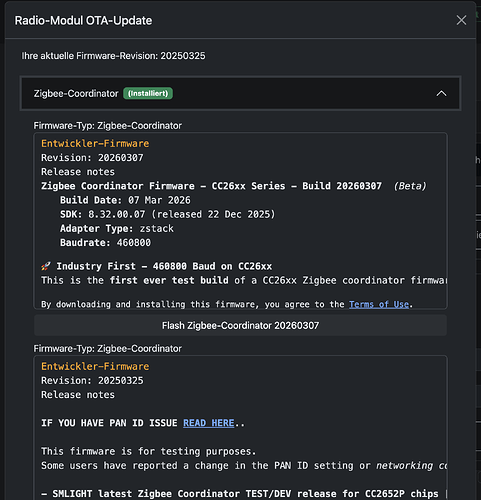Click the second Entwickler-Firmware heading for revision 20250325
Image resolution: width=481 pixels, height=500 pixels.
click(95, 366)
